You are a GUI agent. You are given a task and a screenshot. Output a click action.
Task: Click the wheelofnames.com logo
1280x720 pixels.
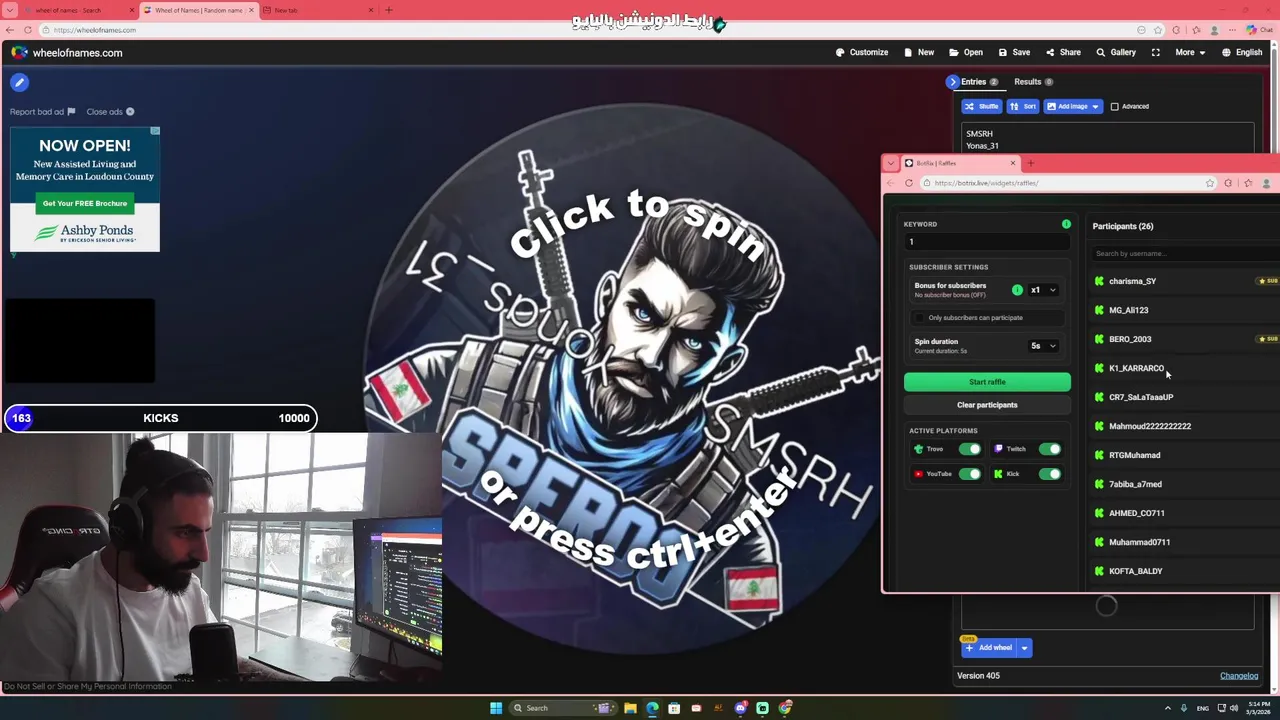click(66, 52)
